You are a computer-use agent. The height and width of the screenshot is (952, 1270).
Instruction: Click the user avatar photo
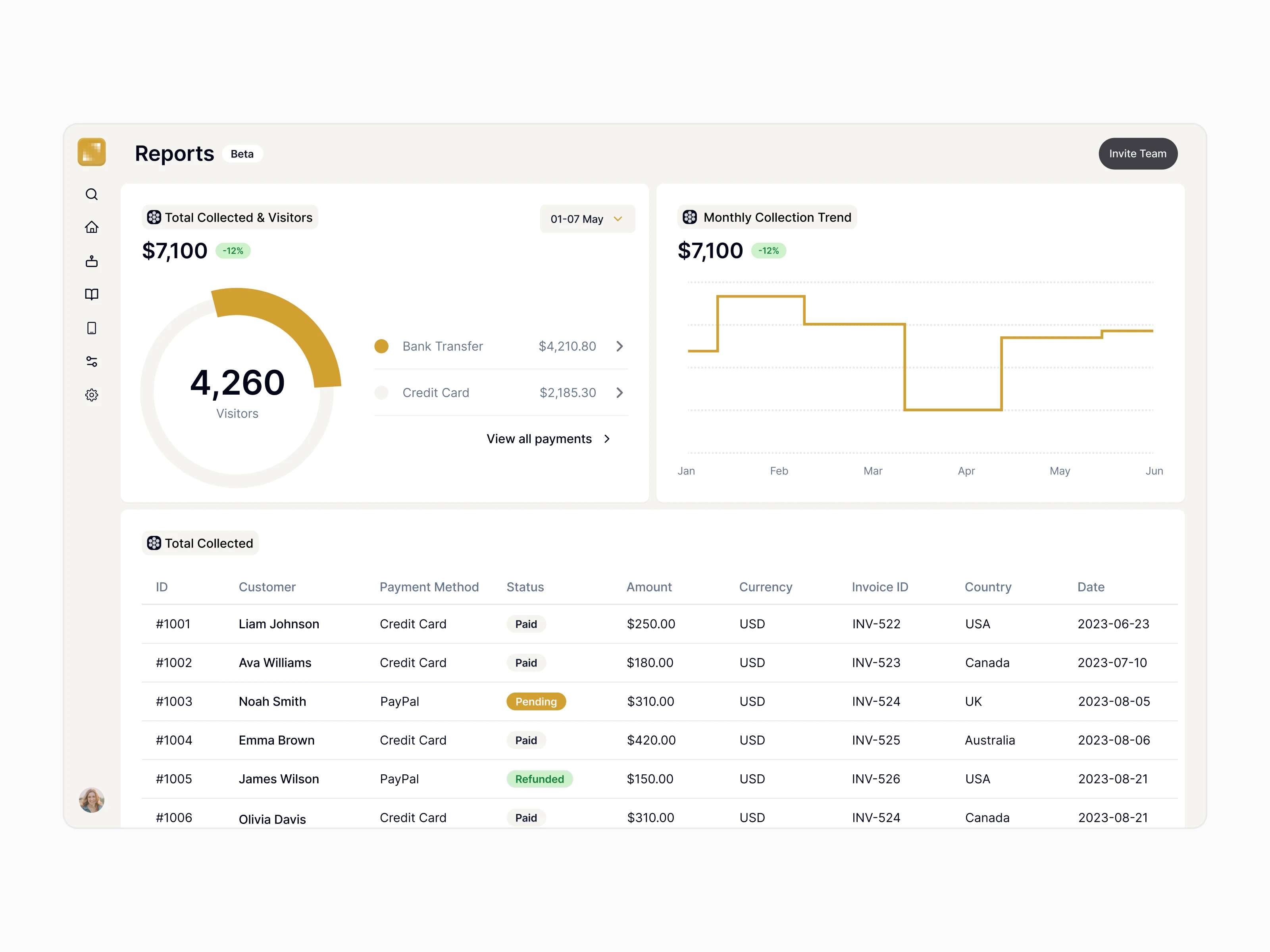pos(91,799)
